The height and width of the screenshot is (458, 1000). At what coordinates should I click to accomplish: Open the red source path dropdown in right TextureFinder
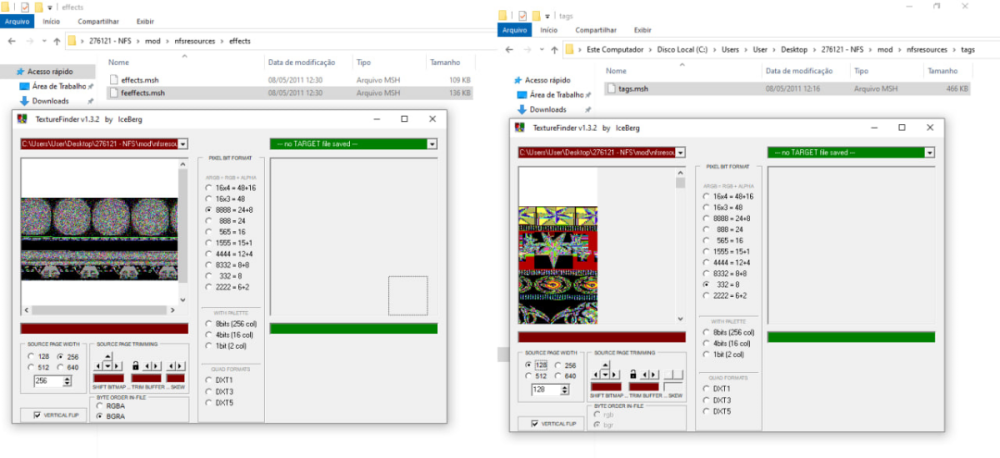coord(681,152)
